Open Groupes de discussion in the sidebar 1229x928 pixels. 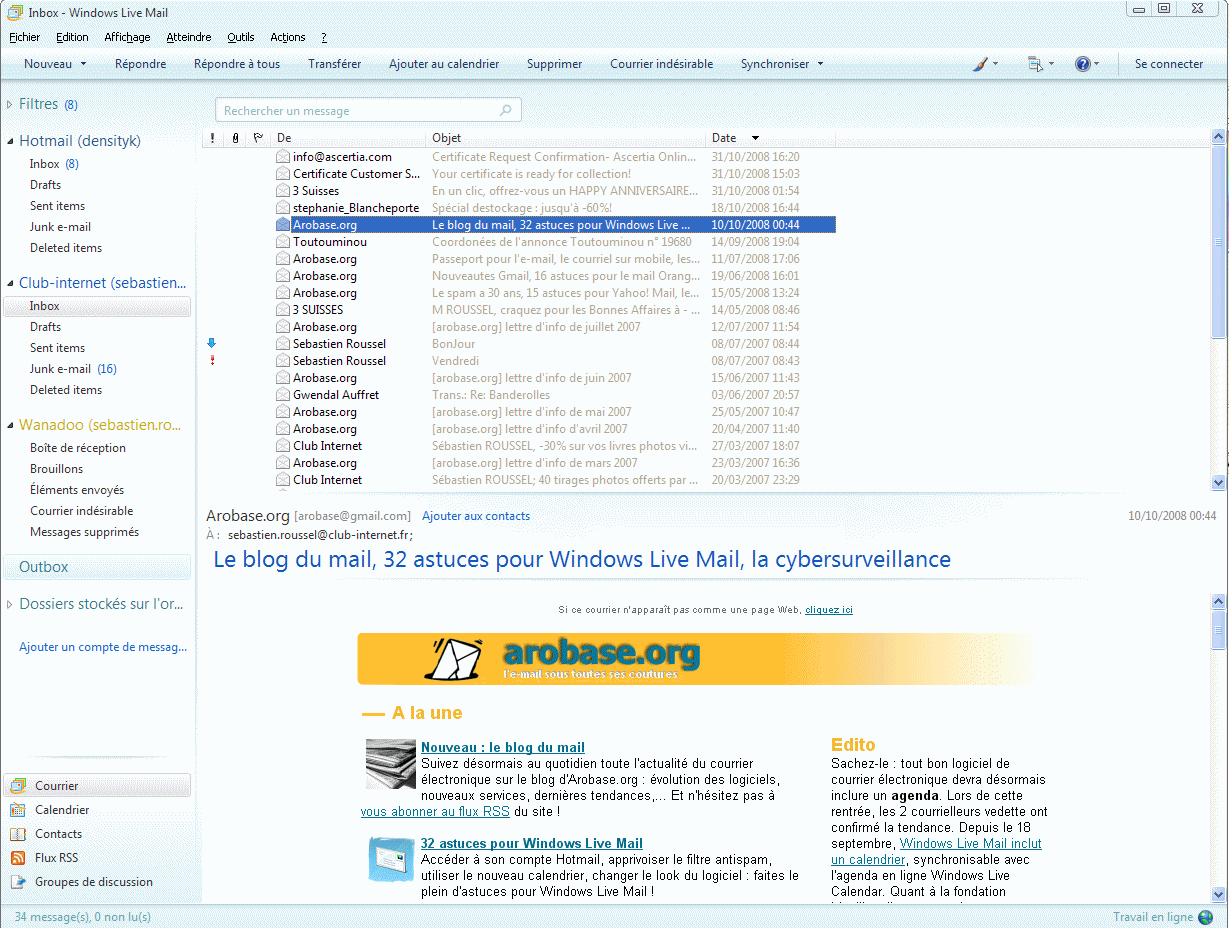click(x=94, y=882)
